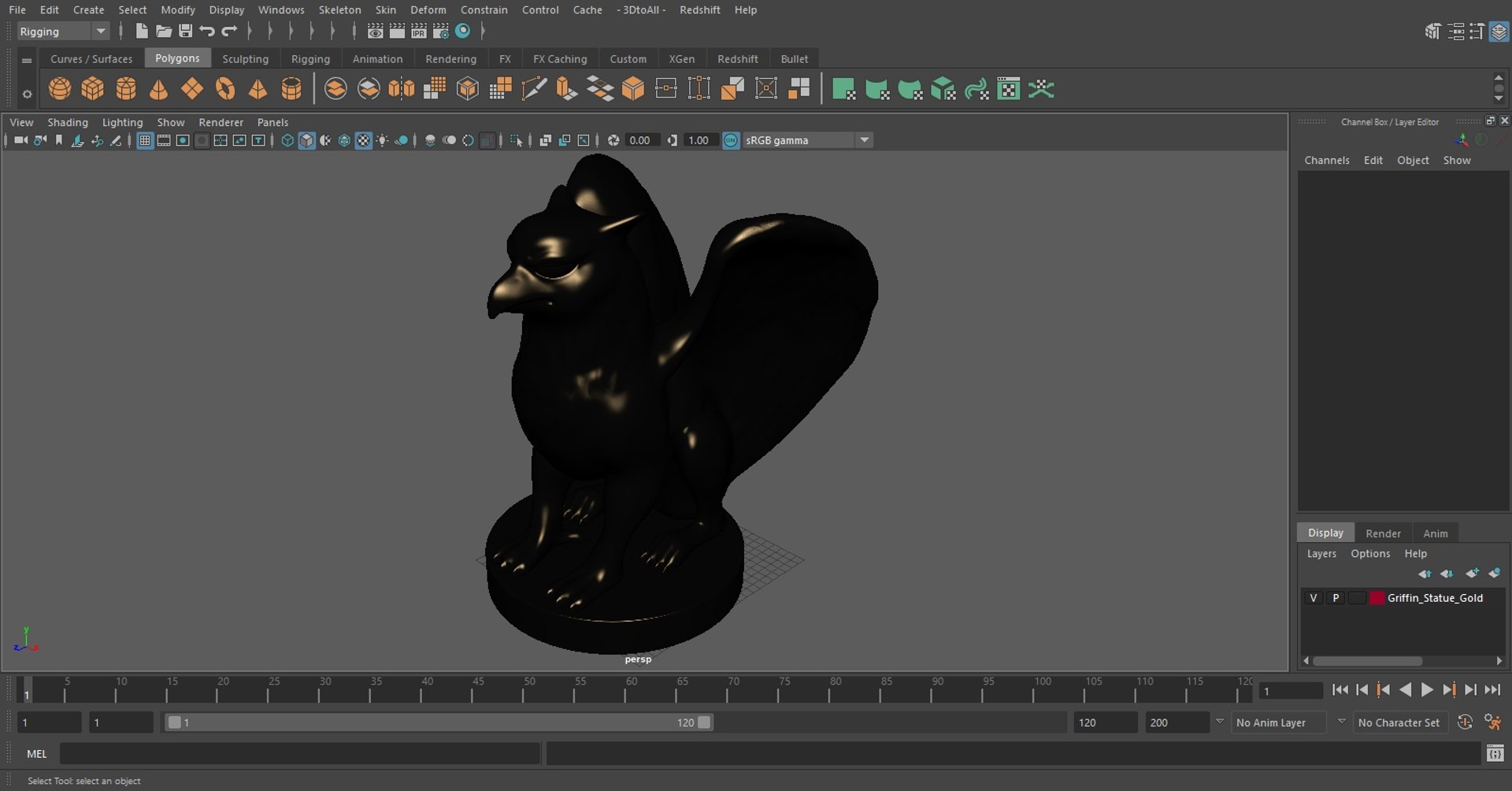Click shelf scroll down arrow
Image resolution: width=1512 pixels, height=791 pixels.
click(1499, 99)
